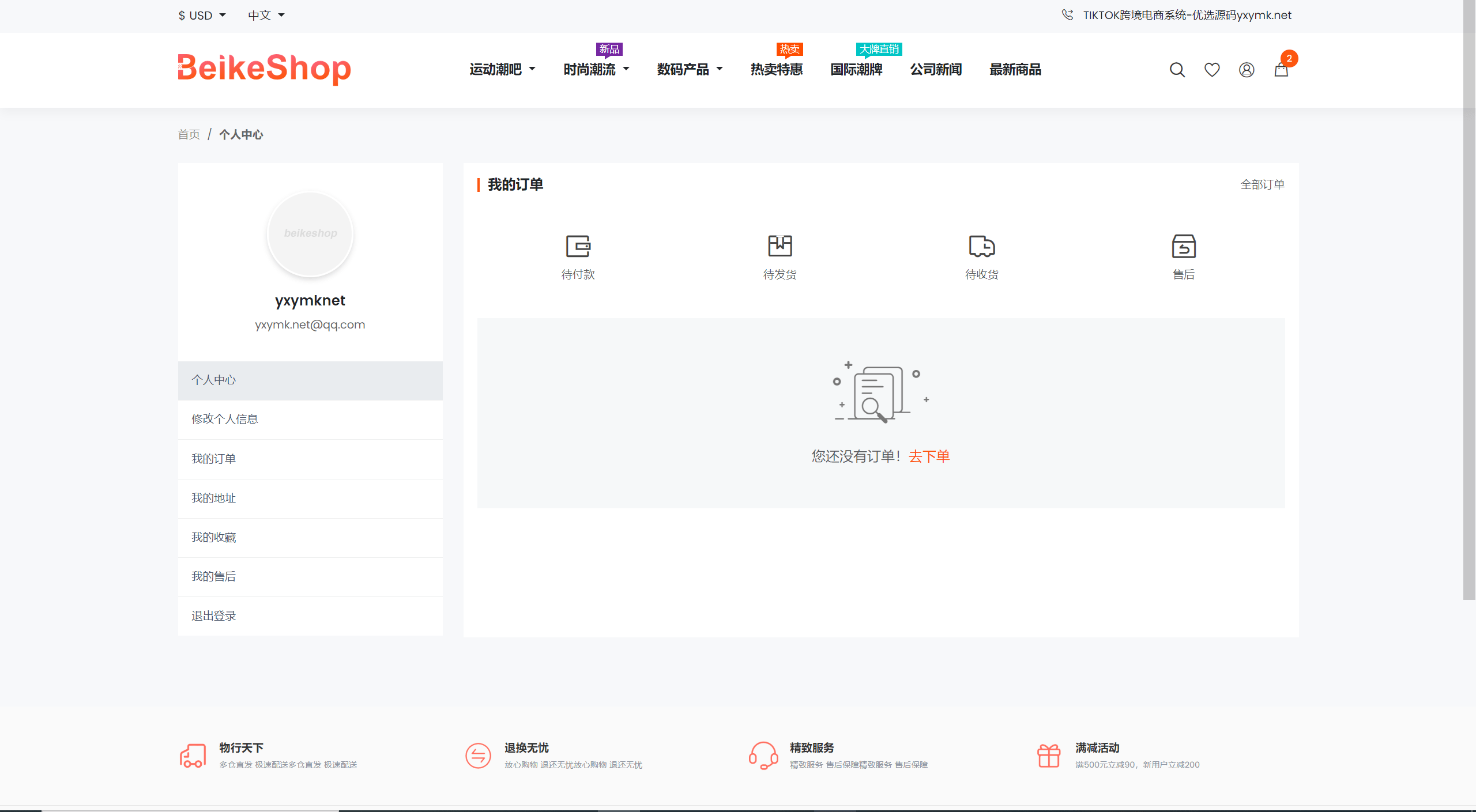Open the 公司新闻 nav item
This screenshot has height=812, width=1476.
[936, 70]
